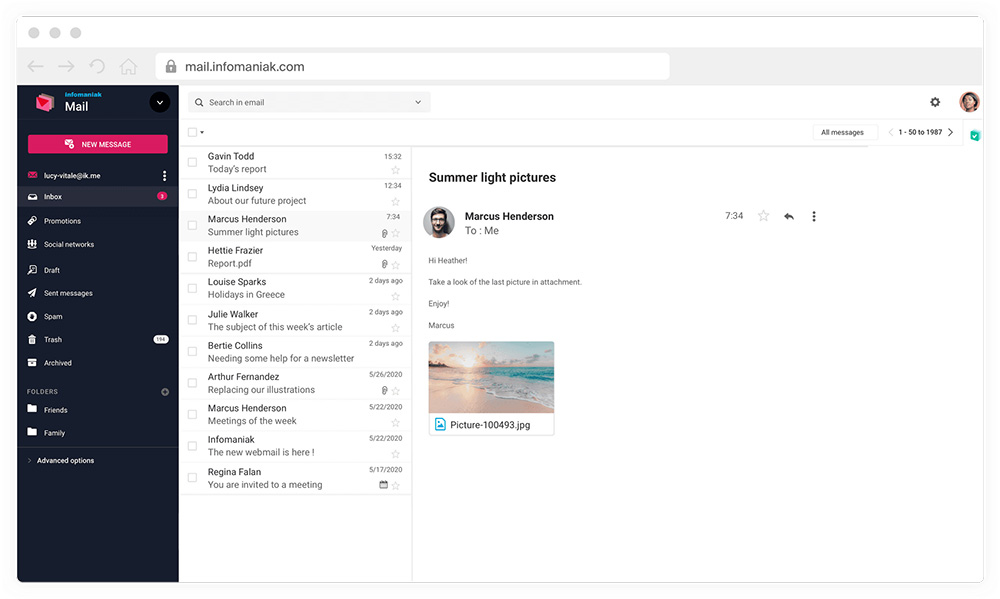Check the box next to Louise Sparks email
The width and height of the screenshot is (1000, 599).
(192, 288)
